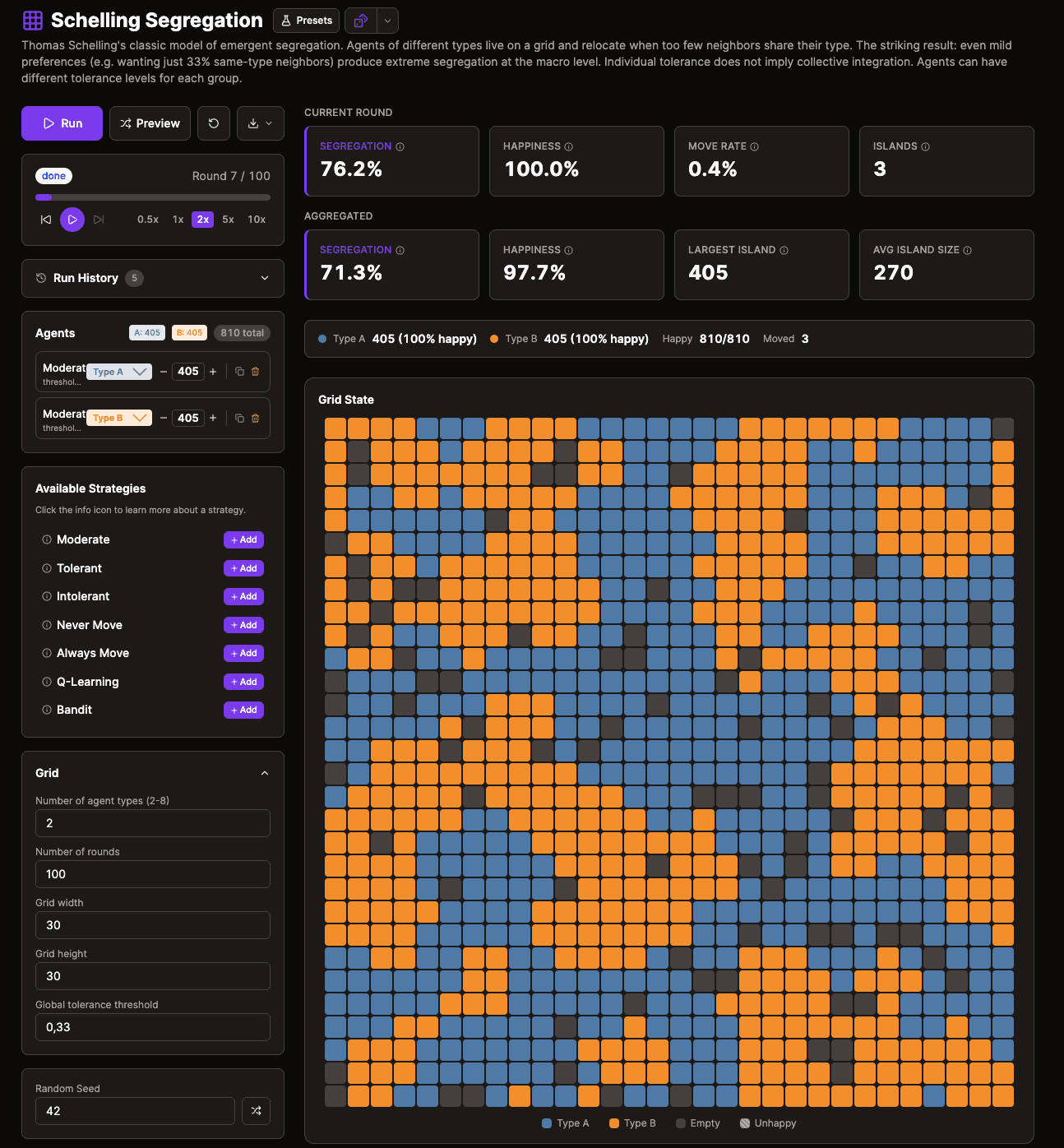The width and height of the screenshot is (1064, 1148).
Task: Open the Type A agent type dropdown
Action: click(118, 371)
